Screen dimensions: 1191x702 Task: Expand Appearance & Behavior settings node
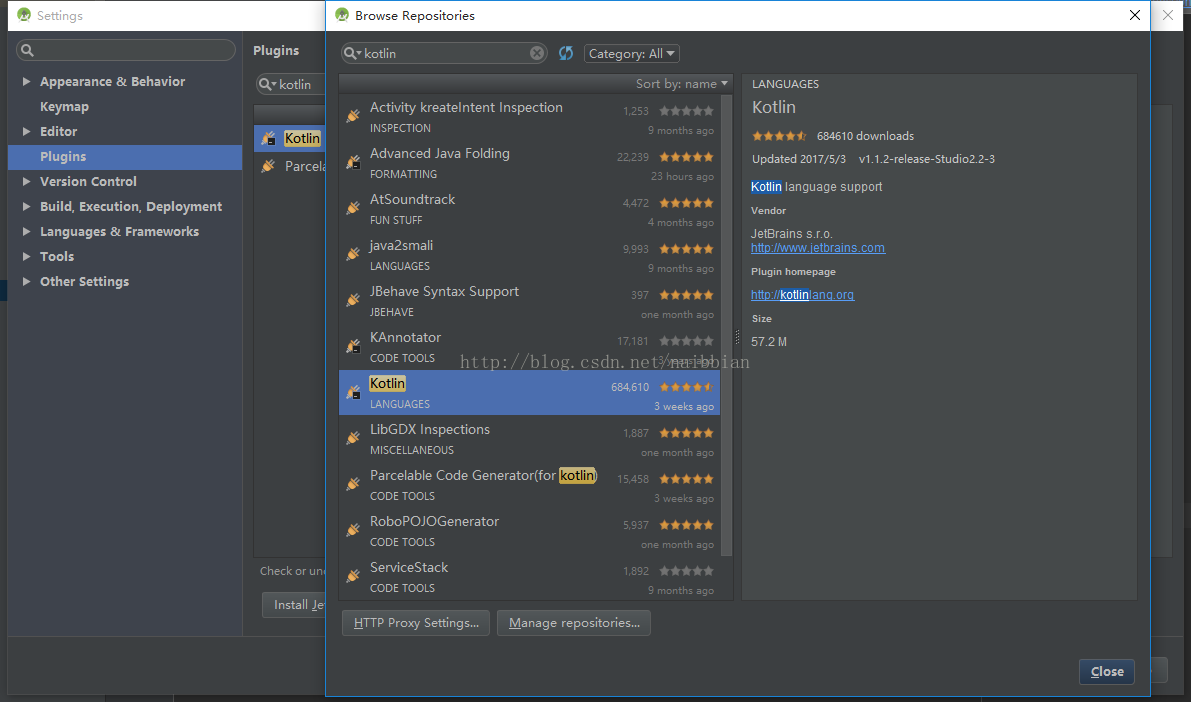[x=27, y=81]
